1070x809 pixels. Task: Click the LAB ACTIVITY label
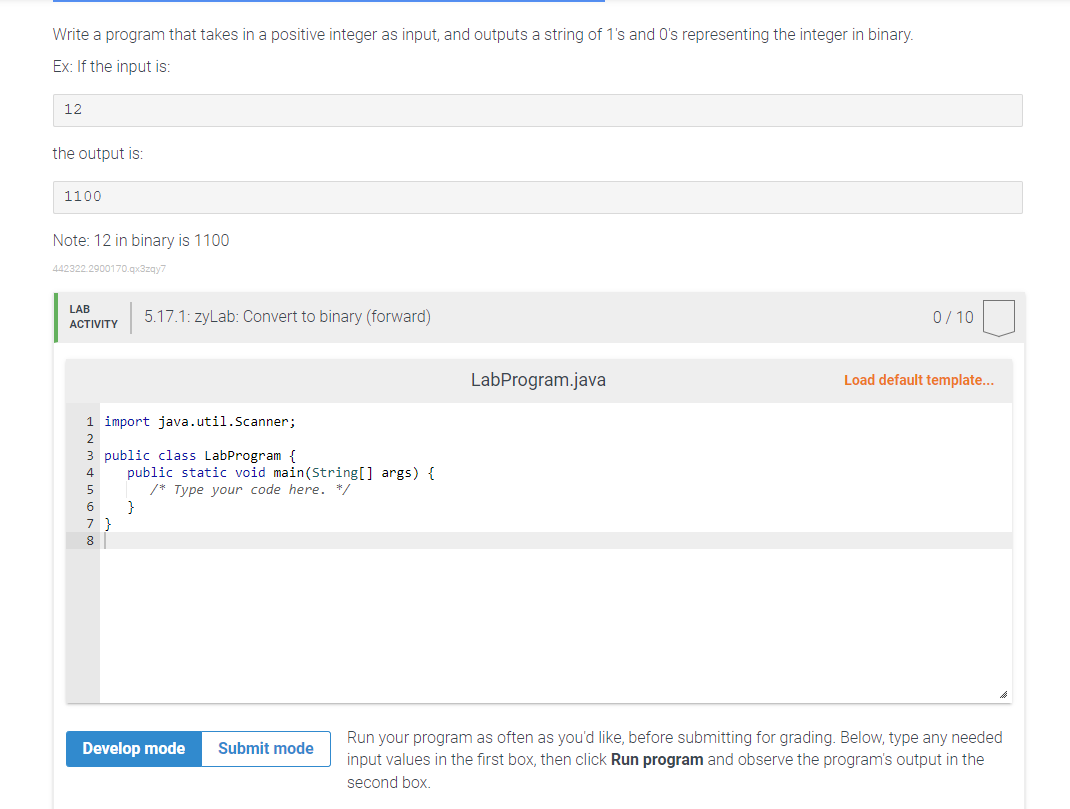(93, 317)
